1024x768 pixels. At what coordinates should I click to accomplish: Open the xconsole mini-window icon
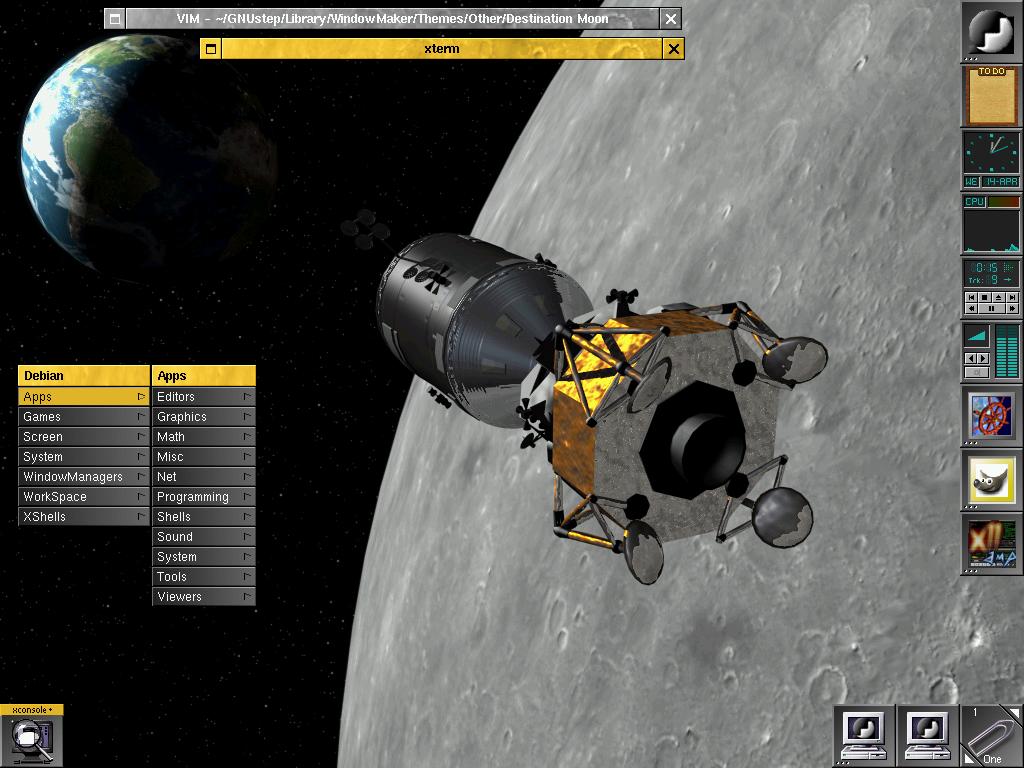(x=30, y=741)
